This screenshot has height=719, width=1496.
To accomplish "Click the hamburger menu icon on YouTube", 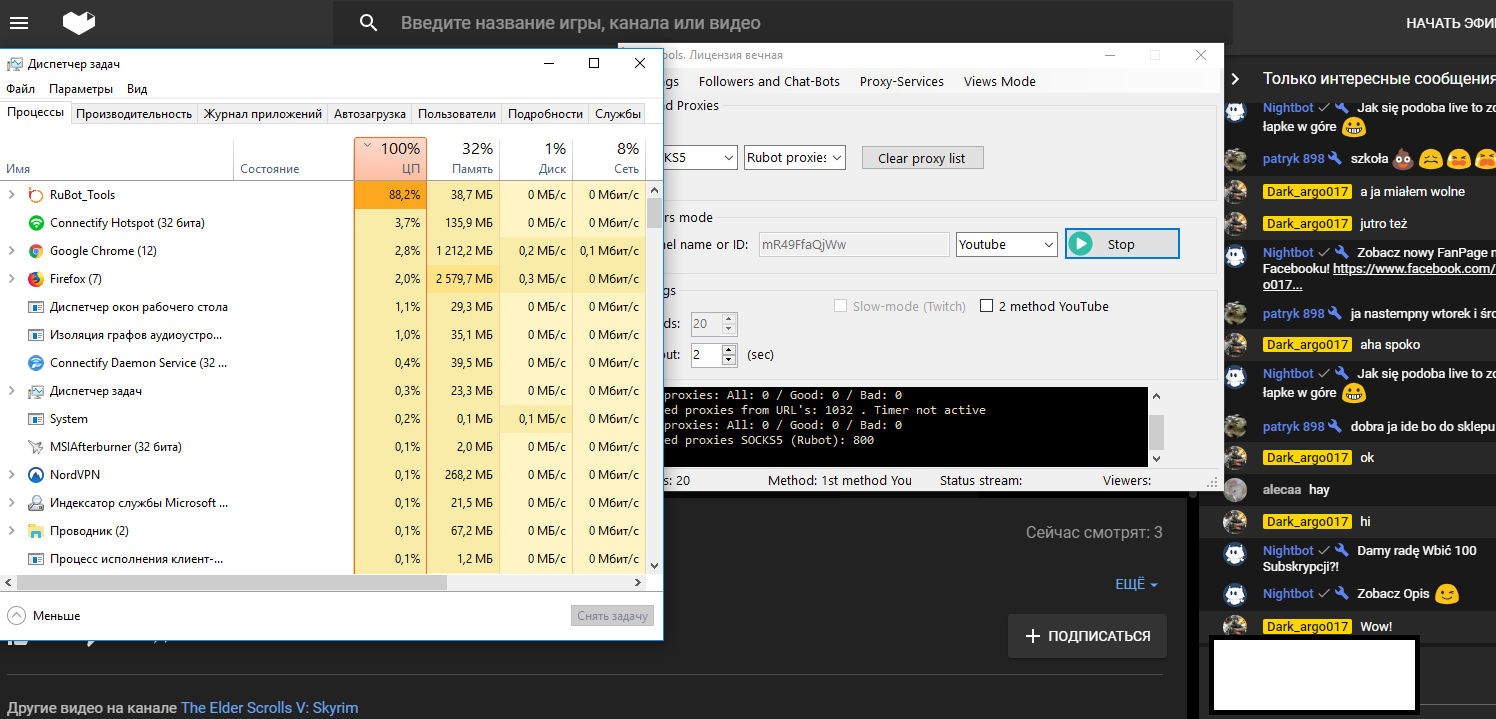I will 18,23.
